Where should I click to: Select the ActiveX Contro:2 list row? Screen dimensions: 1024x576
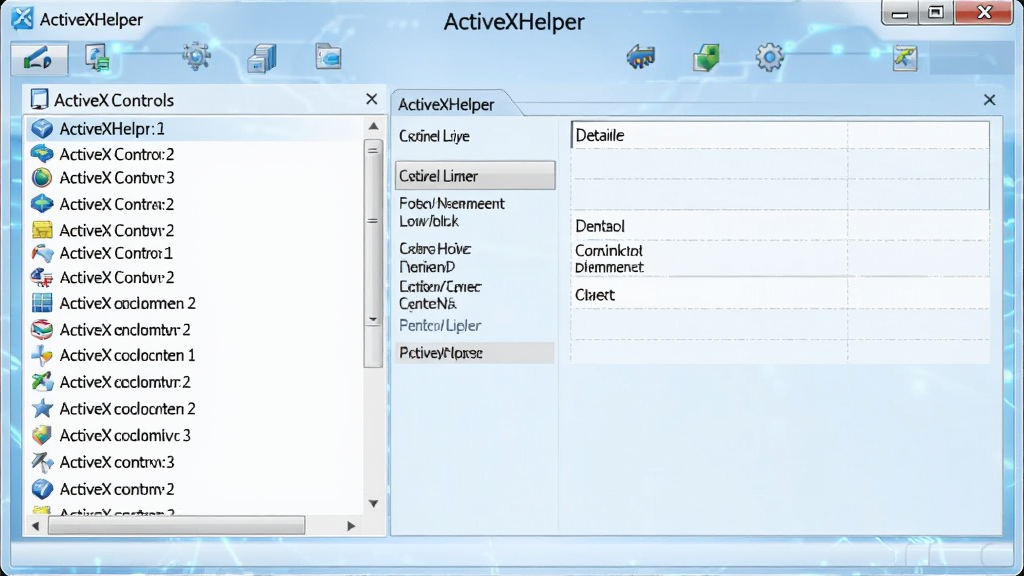[x=194, y=154]
